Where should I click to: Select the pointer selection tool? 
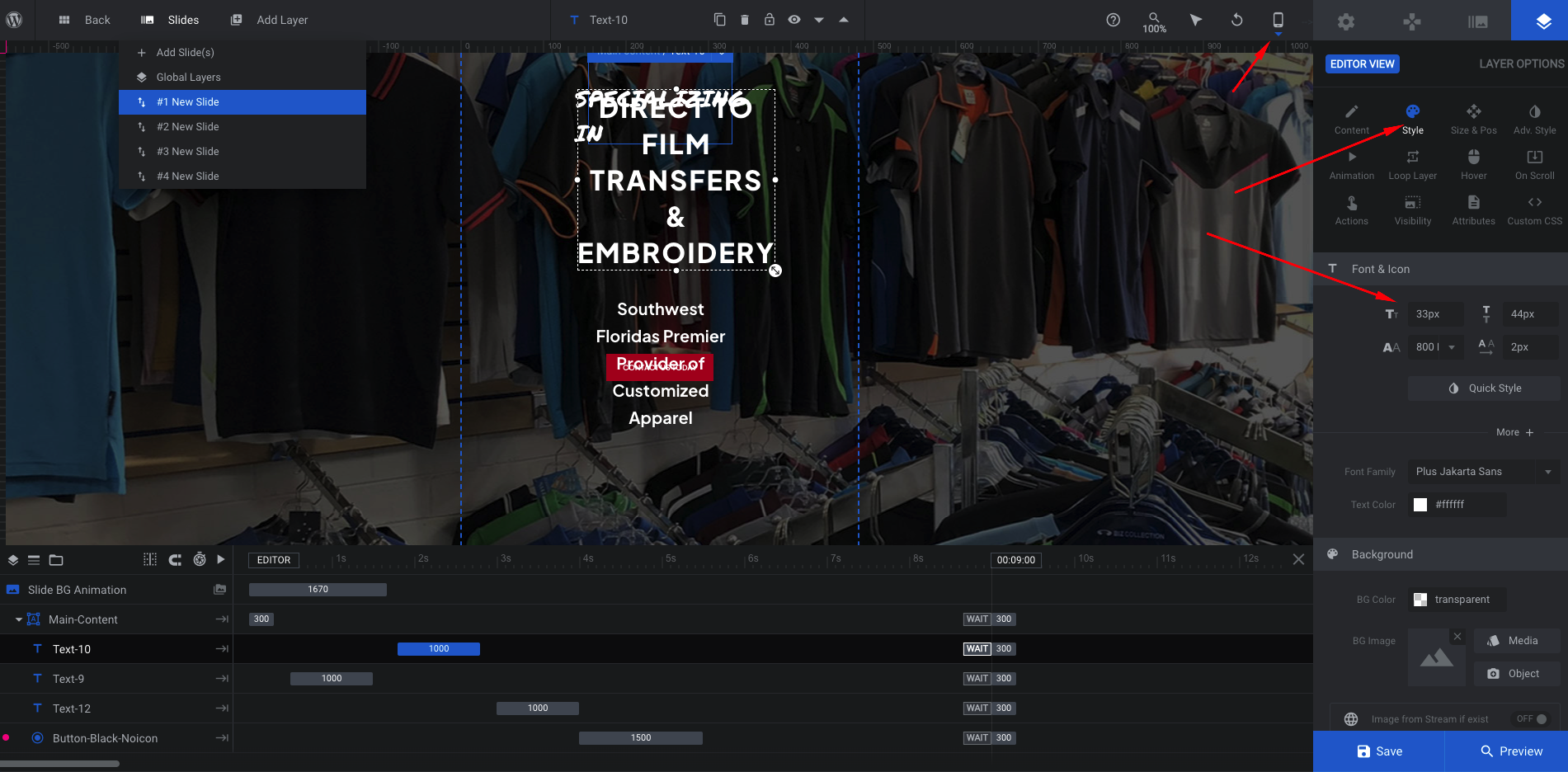pos(1195,20)
